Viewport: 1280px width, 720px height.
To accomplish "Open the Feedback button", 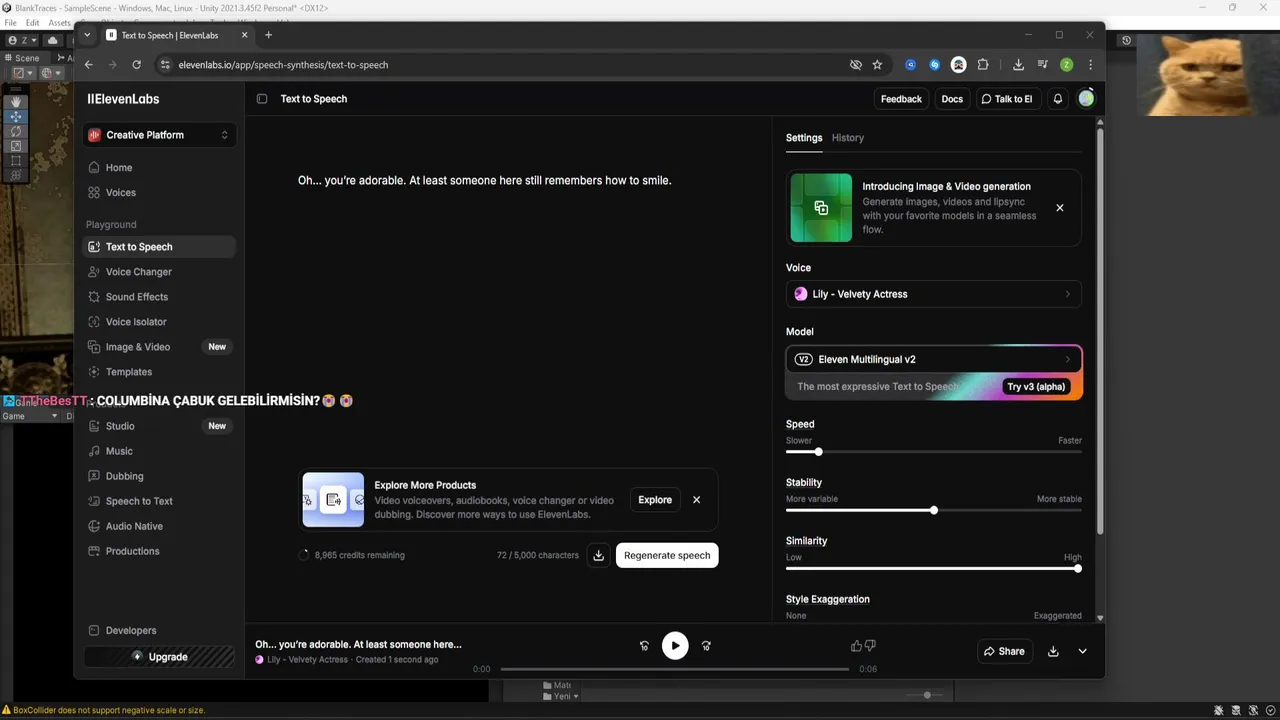I will pyautogui.click(x=901, y=99).
